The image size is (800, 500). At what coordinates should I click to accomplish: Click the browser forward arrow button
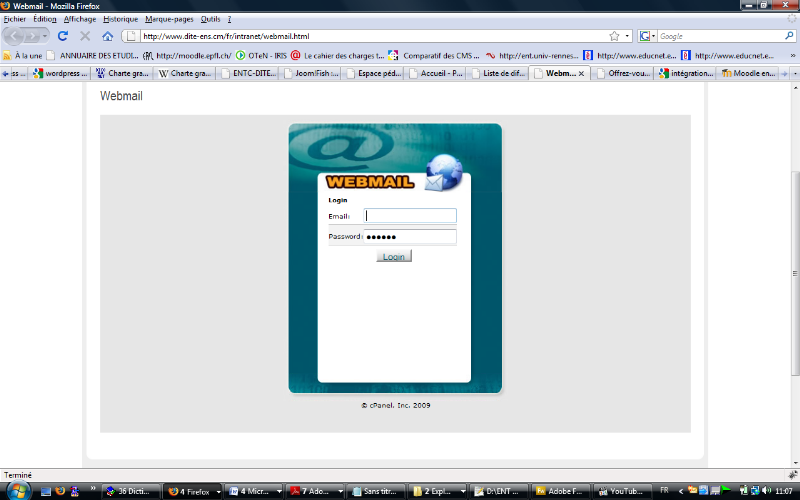pyautogui.click(x=32, y=36)
